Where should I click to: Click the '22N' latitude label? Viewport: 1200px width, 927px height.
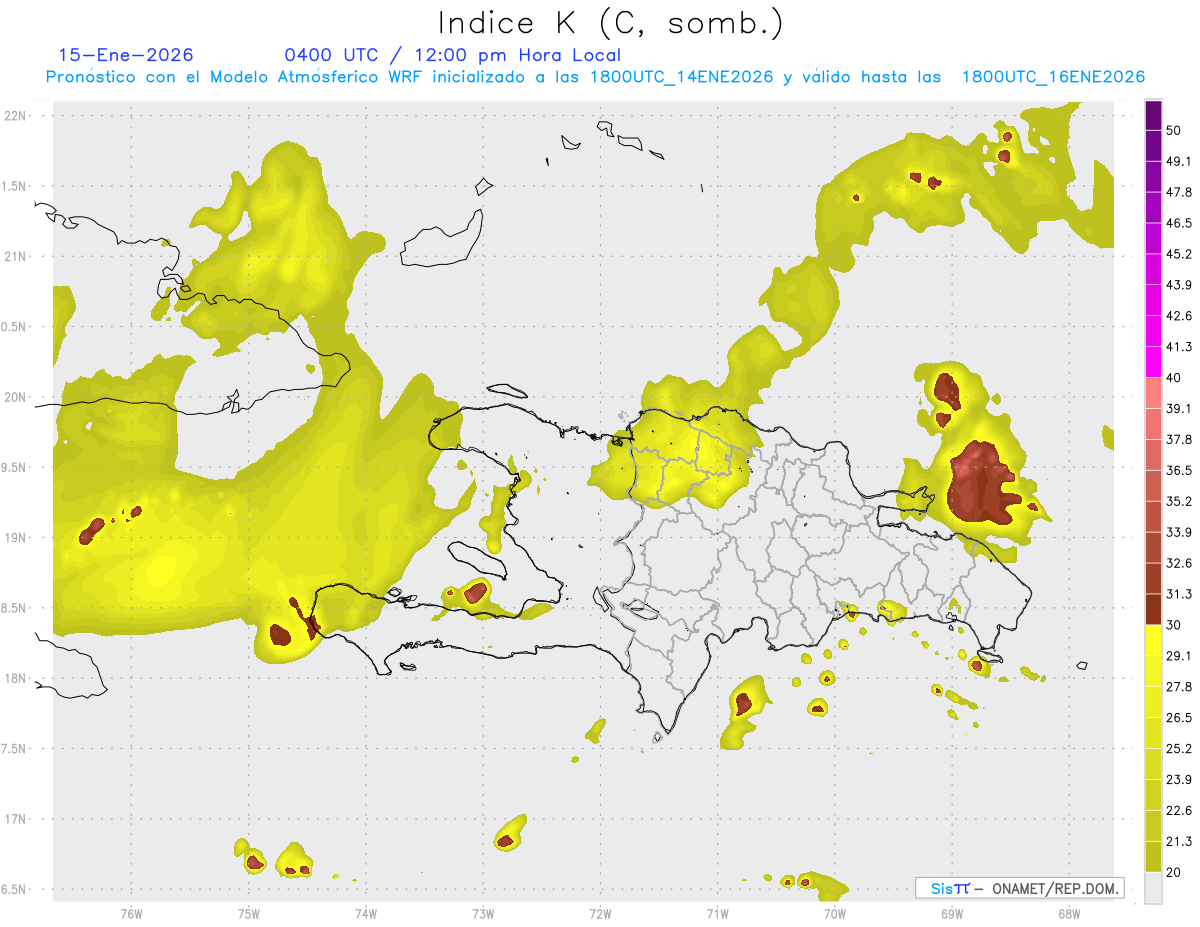pyautogui.click(x=16, y=115)
